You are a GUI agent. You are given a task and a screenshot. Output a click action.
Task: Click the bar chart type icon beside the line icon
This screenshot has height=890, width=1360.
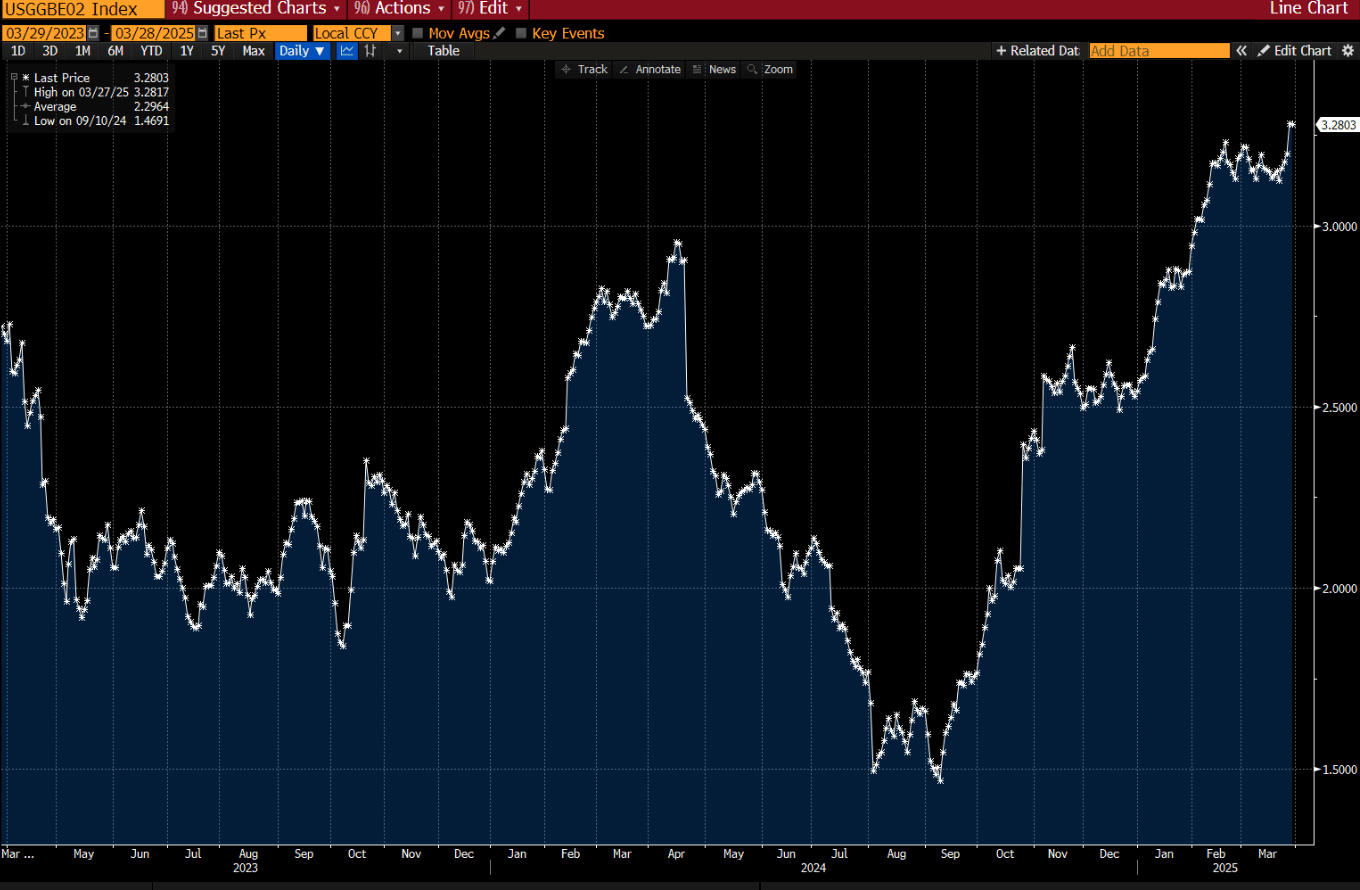pyautogui.click(x=369, y=51)
